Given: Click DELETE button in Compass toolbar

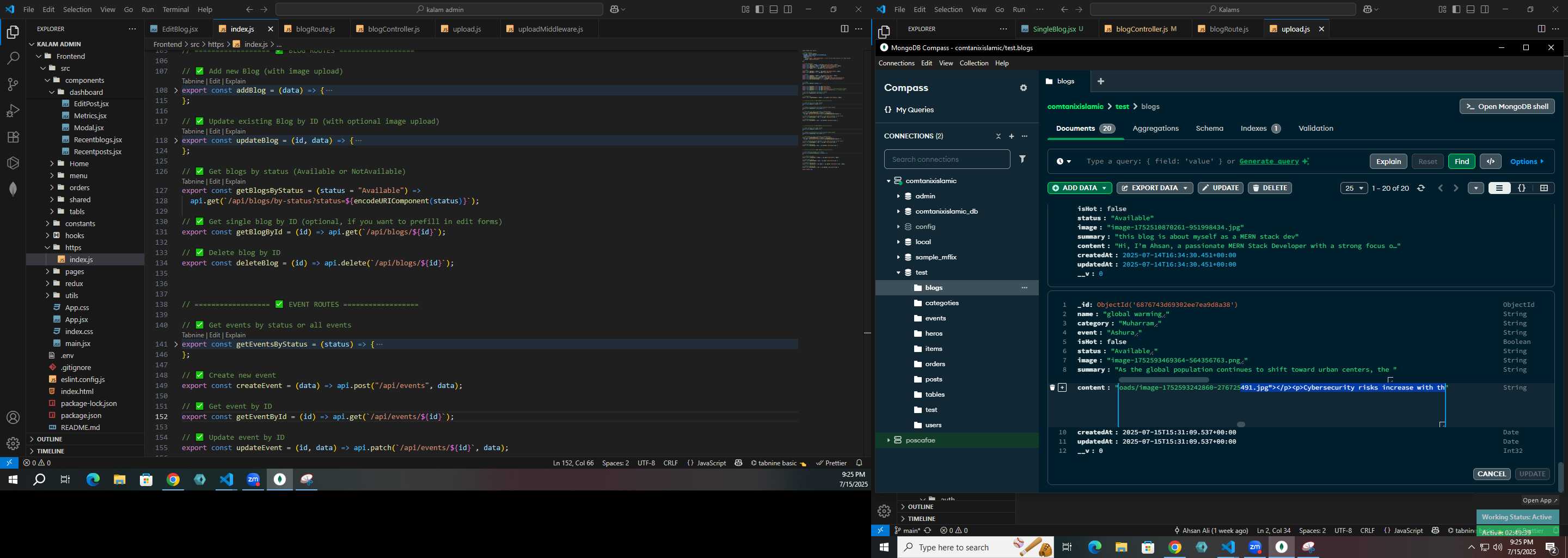Looking at the screenshot, I should tap(1269, 188).
